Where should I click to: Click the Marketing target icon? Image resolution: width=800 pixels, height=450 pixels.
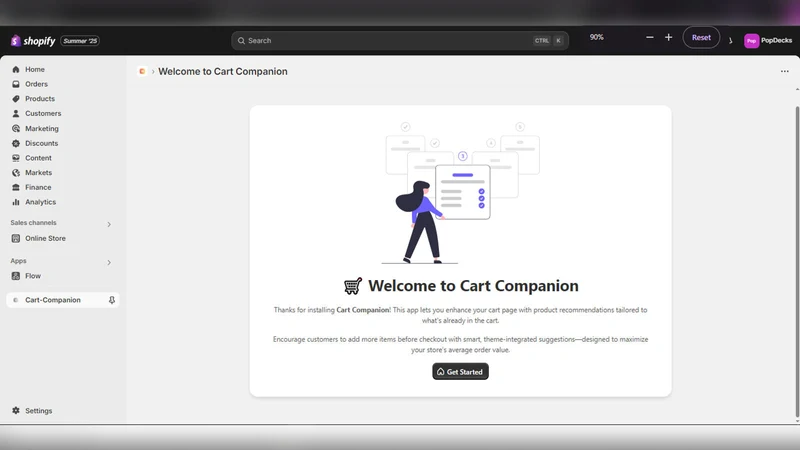[x=16, y=129]
